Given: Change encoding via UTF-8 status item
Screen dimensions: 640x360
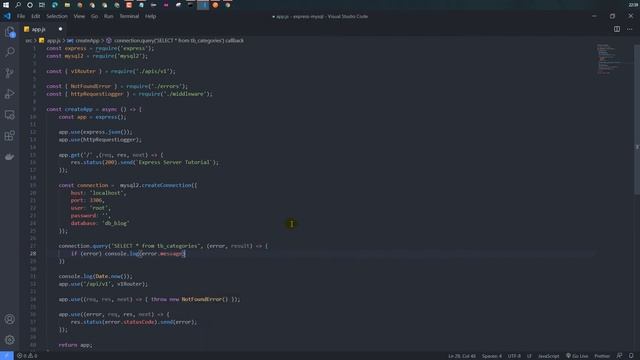Looking at the screenshot, I should click(x=514, y=356).
